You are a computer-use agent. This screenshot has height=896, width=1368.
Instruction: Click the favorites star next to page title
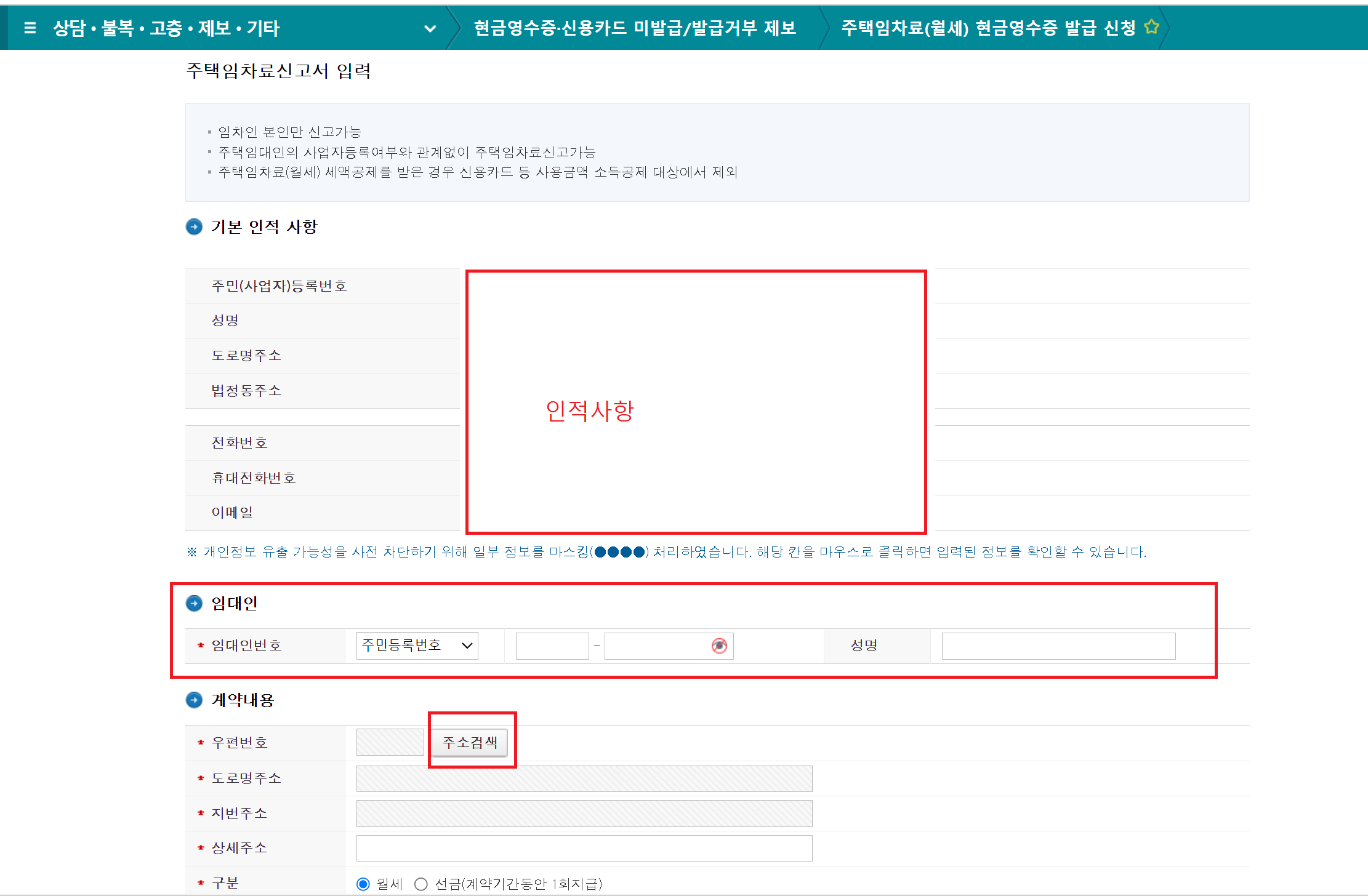click(x=1151, y=26)
